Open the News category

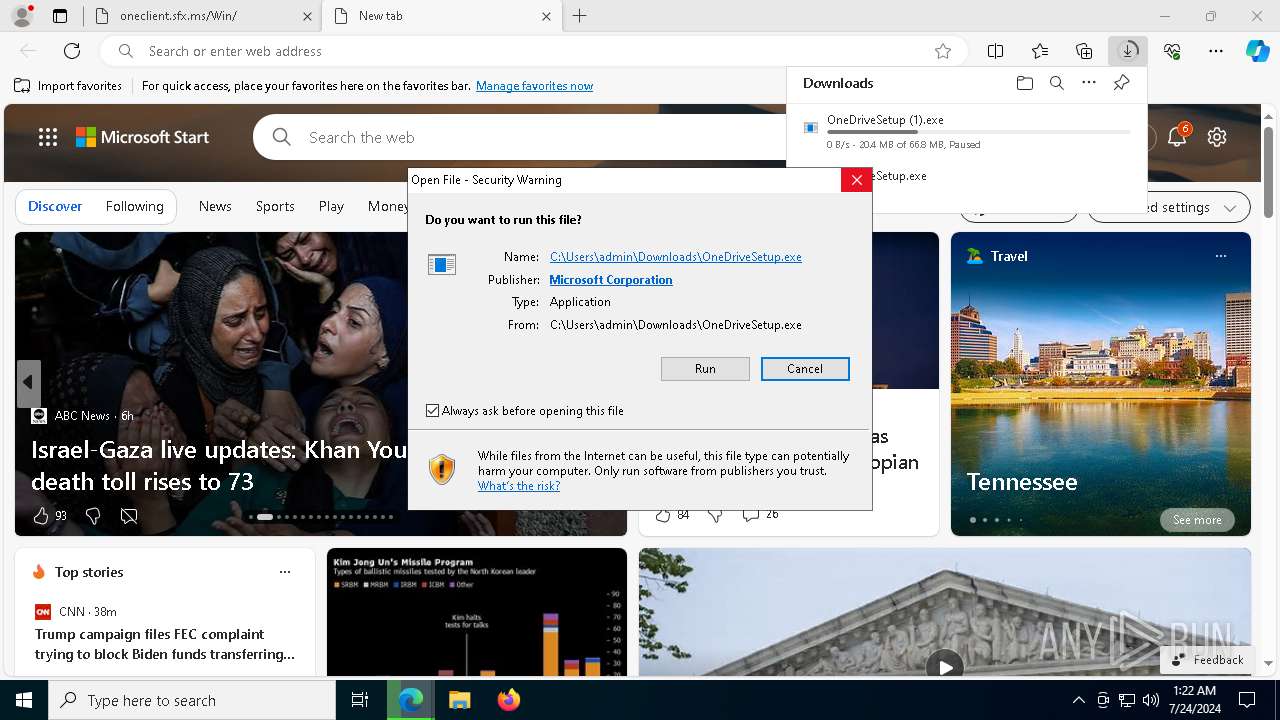point(215,206)
